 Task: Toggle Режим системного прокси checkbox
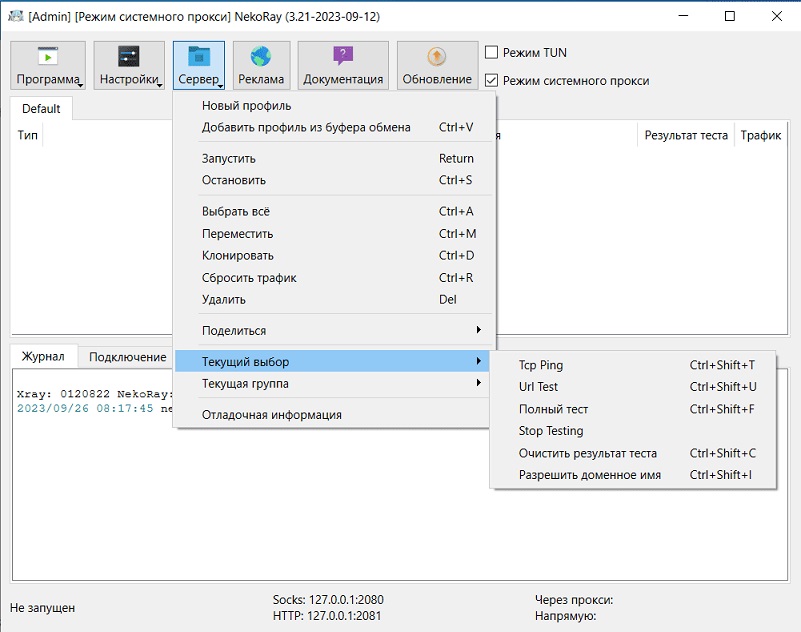click(x=491, y=80)
